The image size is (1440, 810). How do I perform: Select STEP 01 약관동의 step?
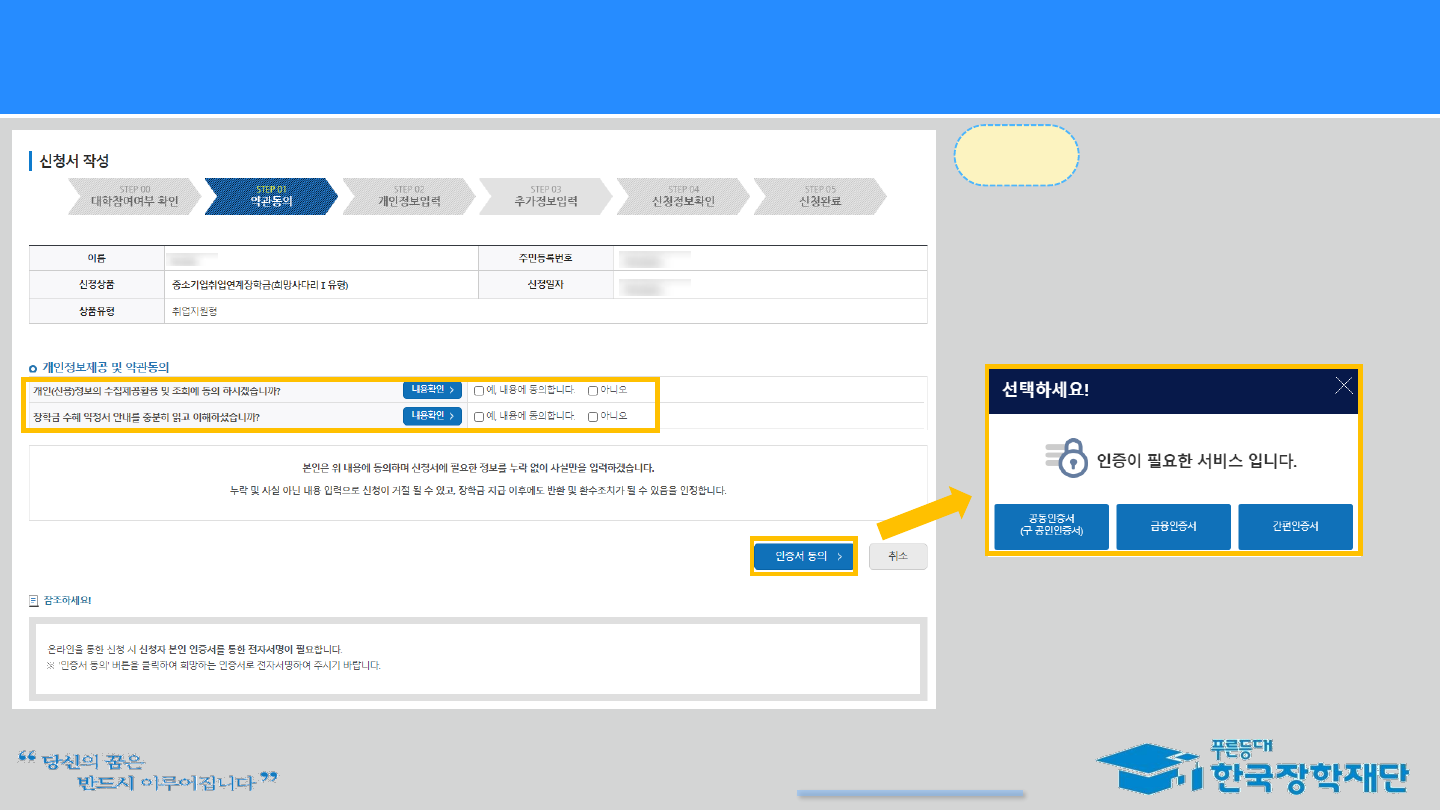(271, 196)
